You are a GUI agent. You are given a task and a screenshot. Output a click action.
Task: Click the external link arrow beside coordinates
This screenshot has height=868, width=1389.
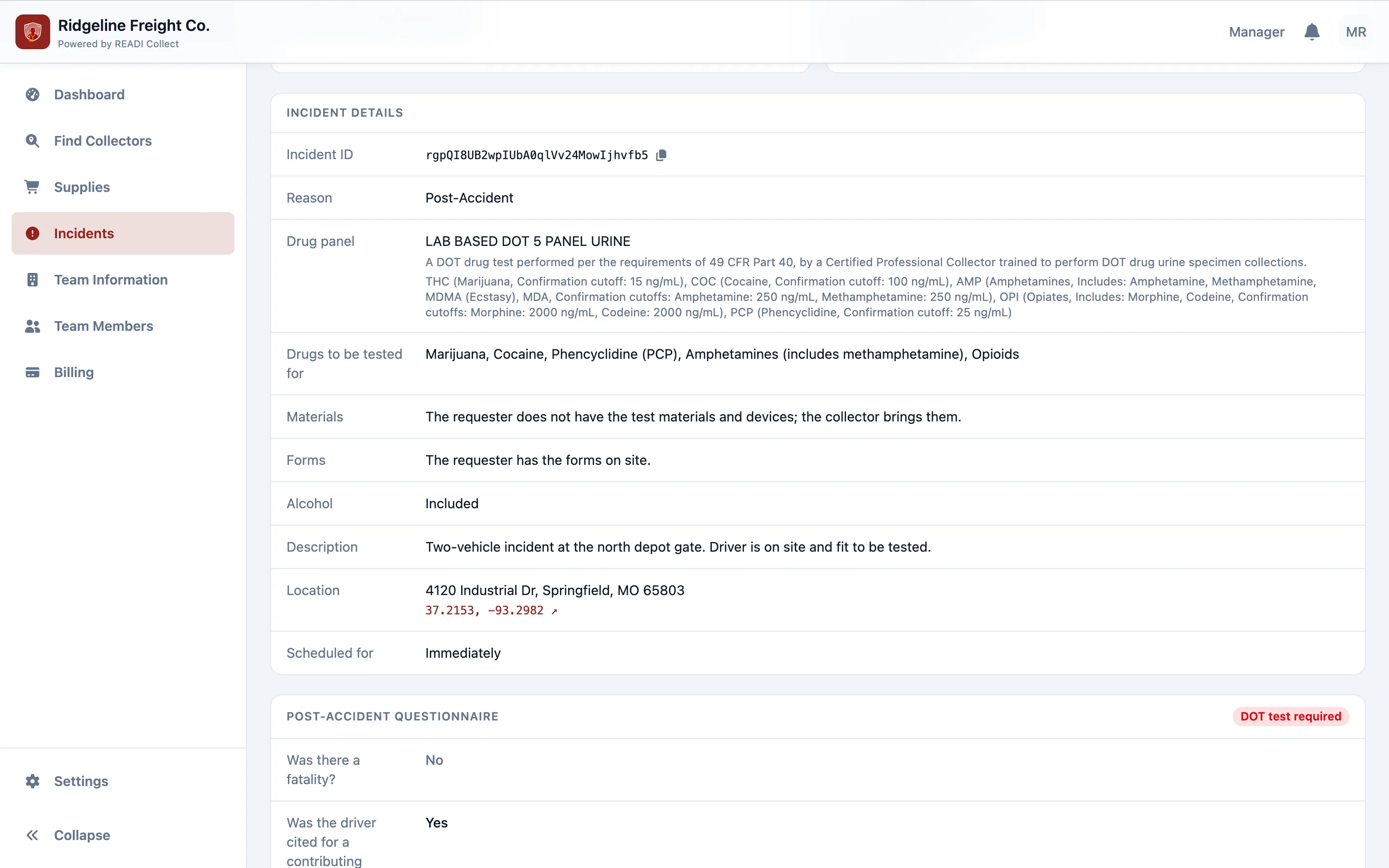tap(554, 611)
